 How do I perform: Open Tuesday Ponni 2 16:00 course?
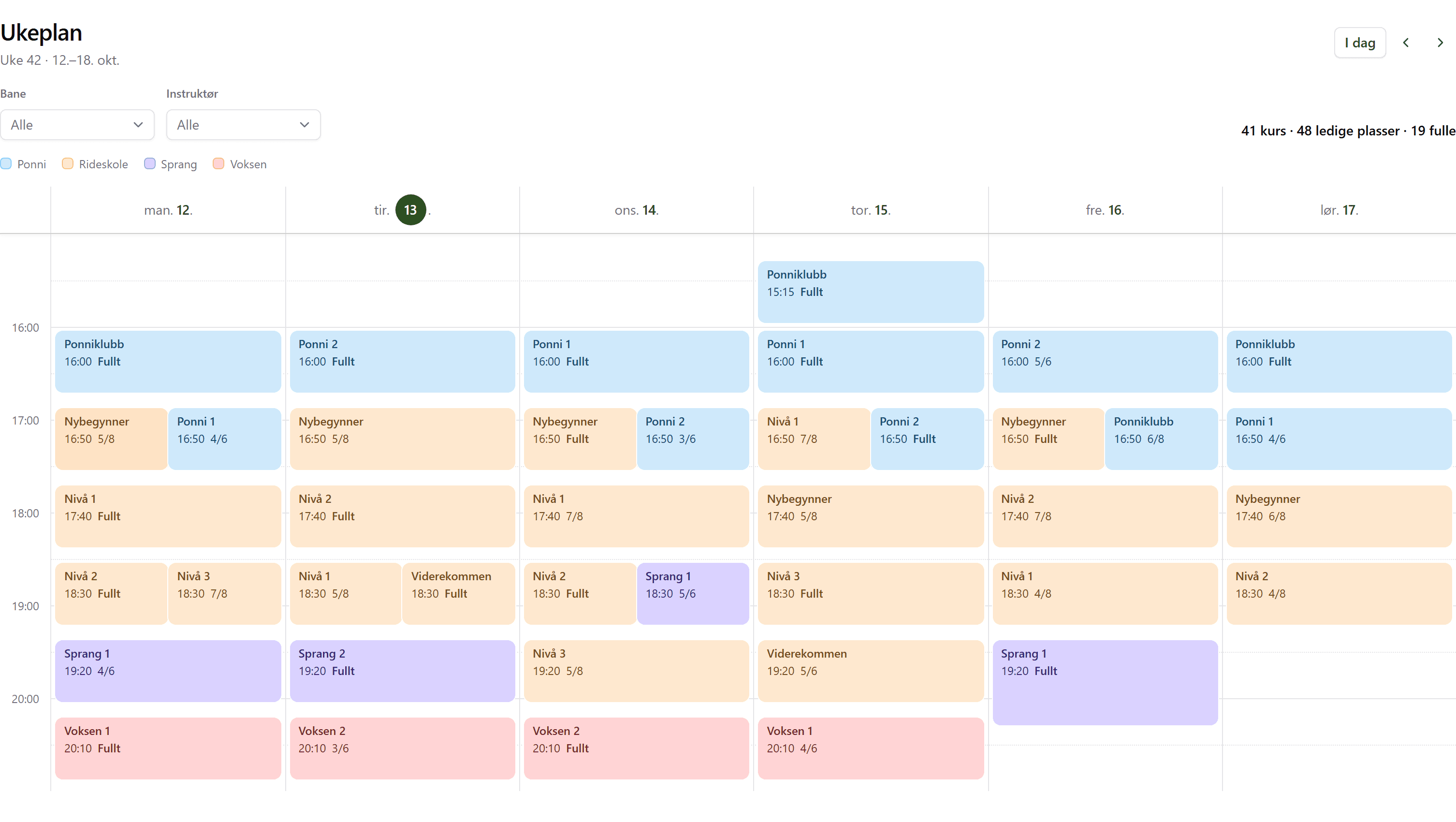tap(403, 362)
